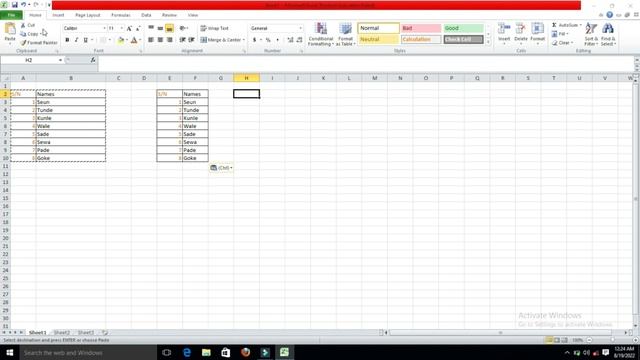Image resolution: width=640 pixels, height=360 pixels.
Task: Apply the Normal cell style
Action: pyautogui.click(x=378, y=28)
